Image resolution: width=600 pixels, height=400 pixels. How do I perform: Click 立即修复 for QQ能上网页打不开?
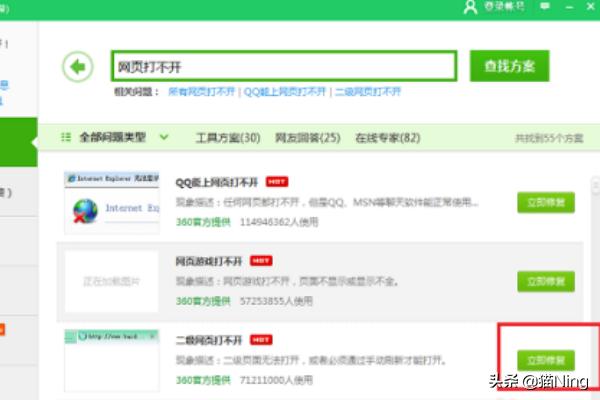click(x=546, y=202)
